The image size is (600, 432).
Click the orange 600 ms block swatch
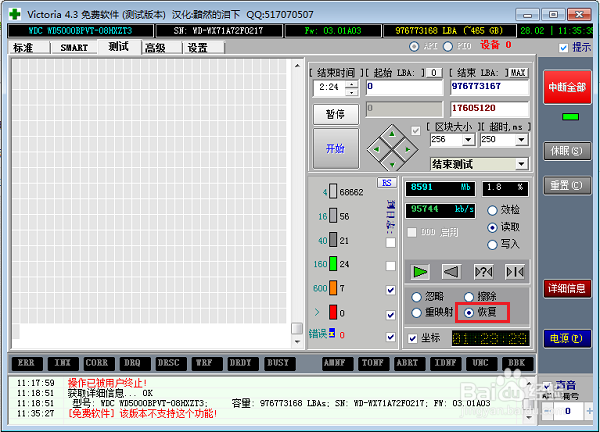[333, 288]
